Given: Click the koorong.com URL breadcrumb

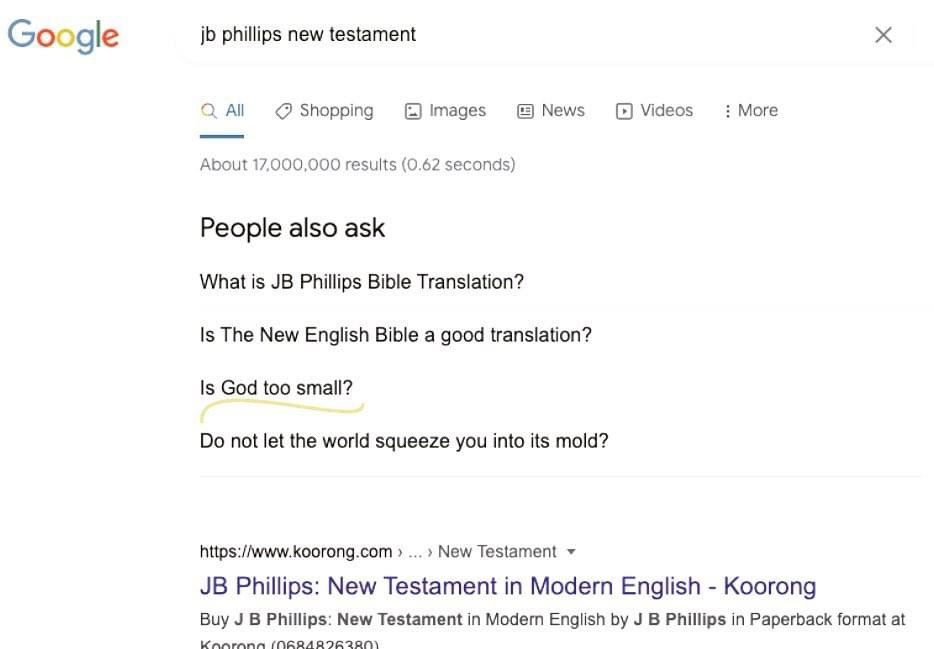Looking at the screenshot, I should click(x=295, y=551).
